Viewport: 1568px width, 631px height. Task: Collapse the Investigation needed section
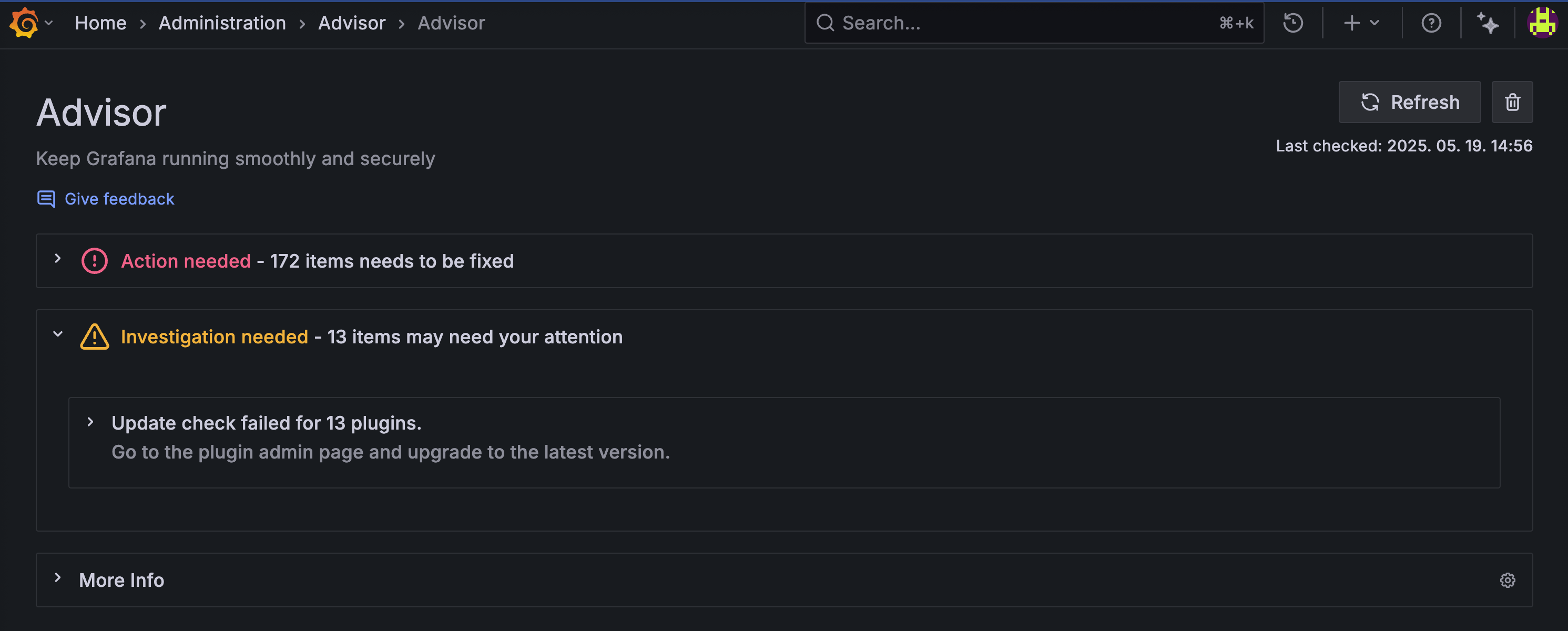click(58, 334)
